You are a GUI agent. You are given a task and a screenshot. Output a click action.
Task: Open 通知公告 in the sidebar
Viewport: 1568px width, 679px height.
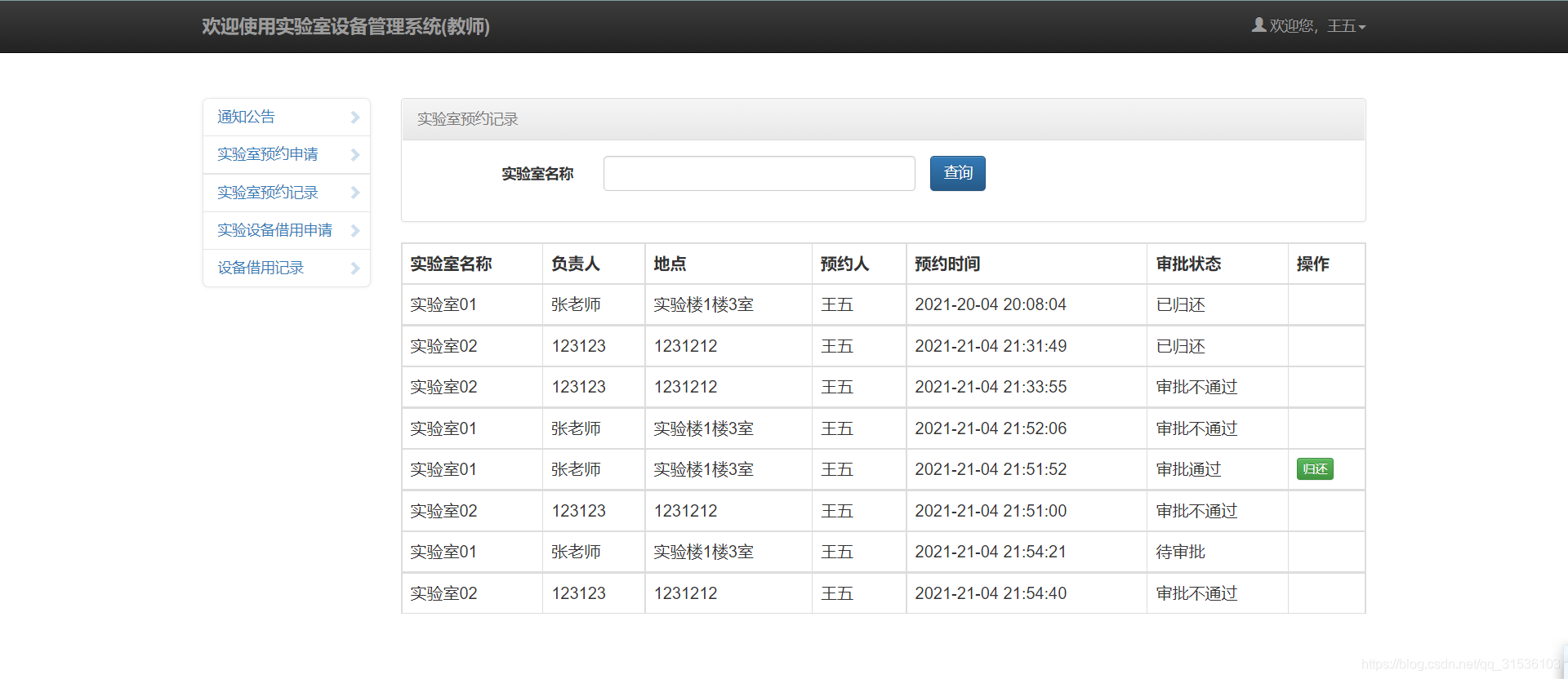point(287,118)
